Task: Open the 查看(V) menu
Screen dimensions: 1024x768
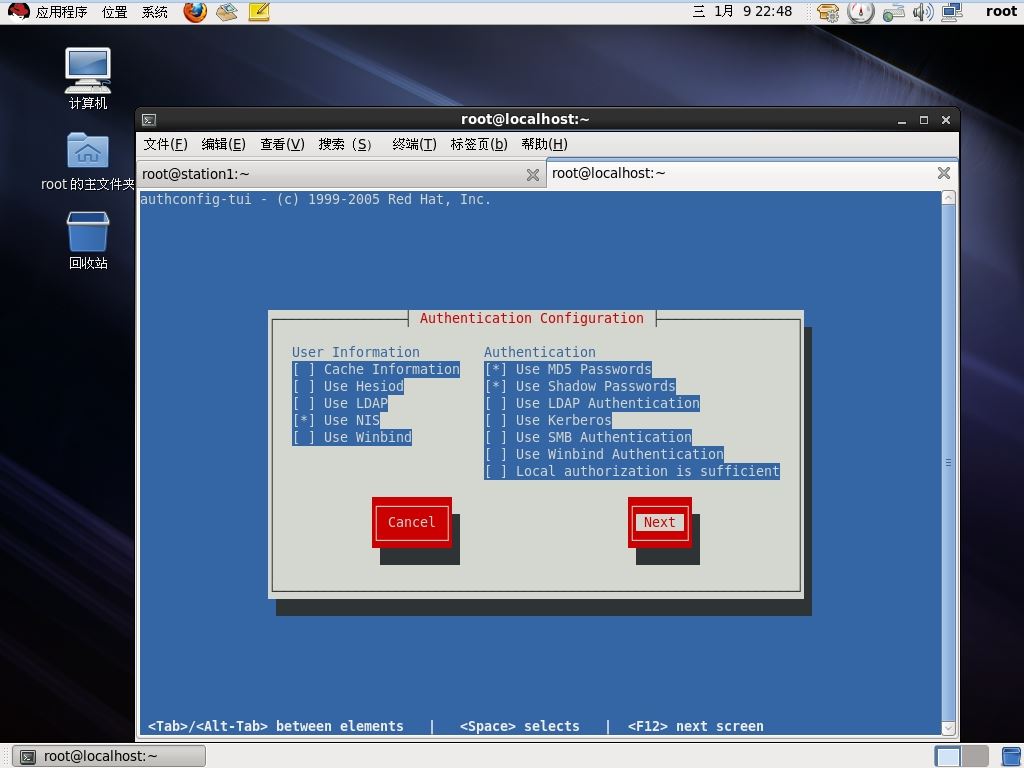Action: [282, 144]
